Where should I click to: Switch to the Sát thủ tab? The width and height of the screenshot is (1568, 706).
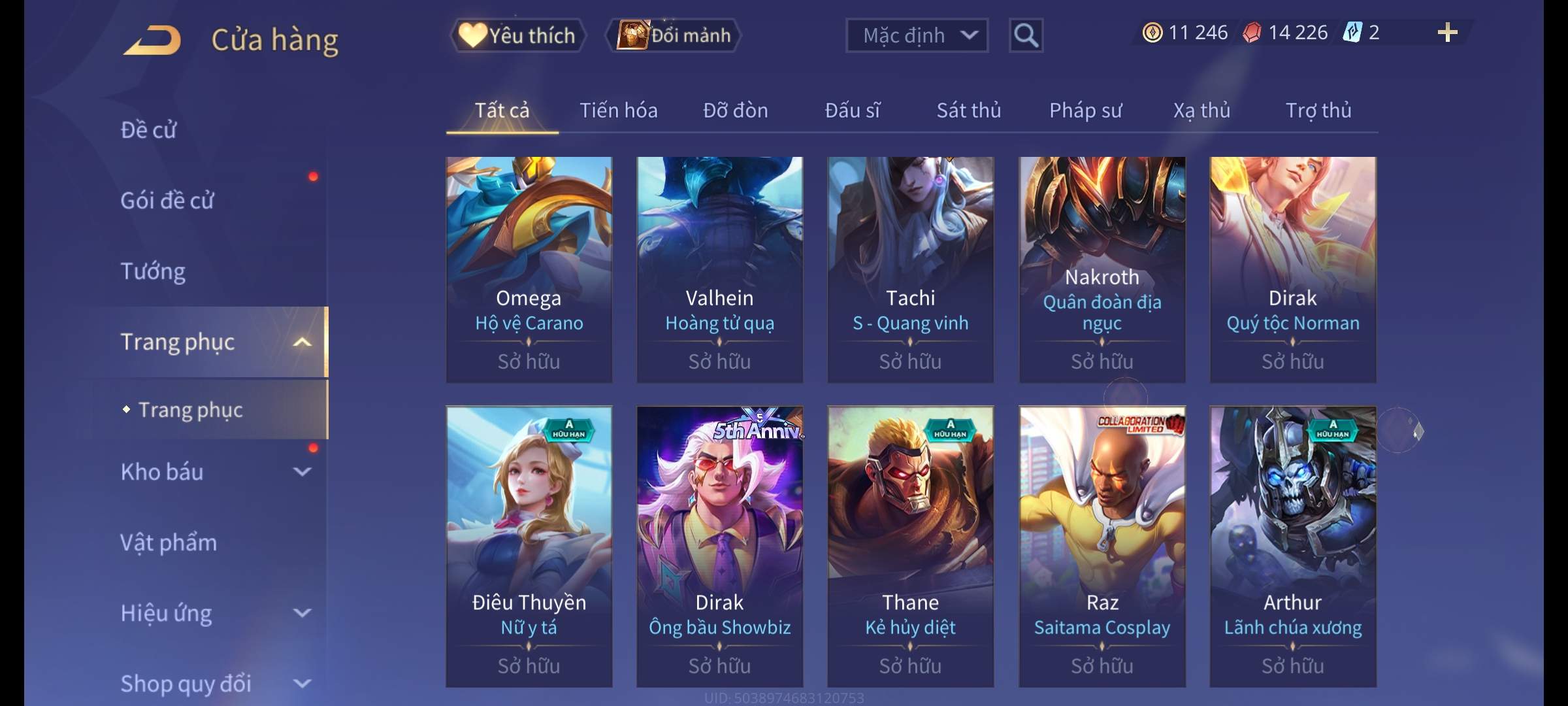coord(968,110)
